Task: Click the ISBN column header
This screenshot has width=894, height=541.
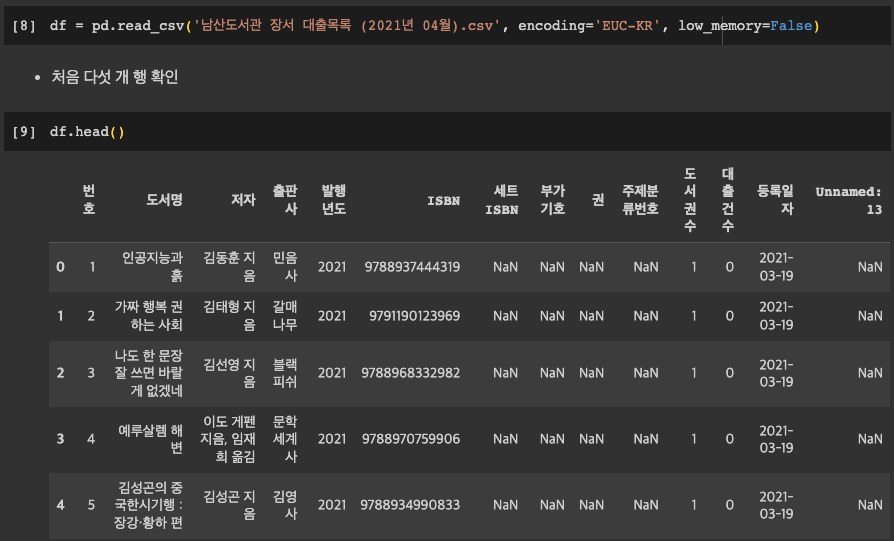Action: [x=444, y=200]
